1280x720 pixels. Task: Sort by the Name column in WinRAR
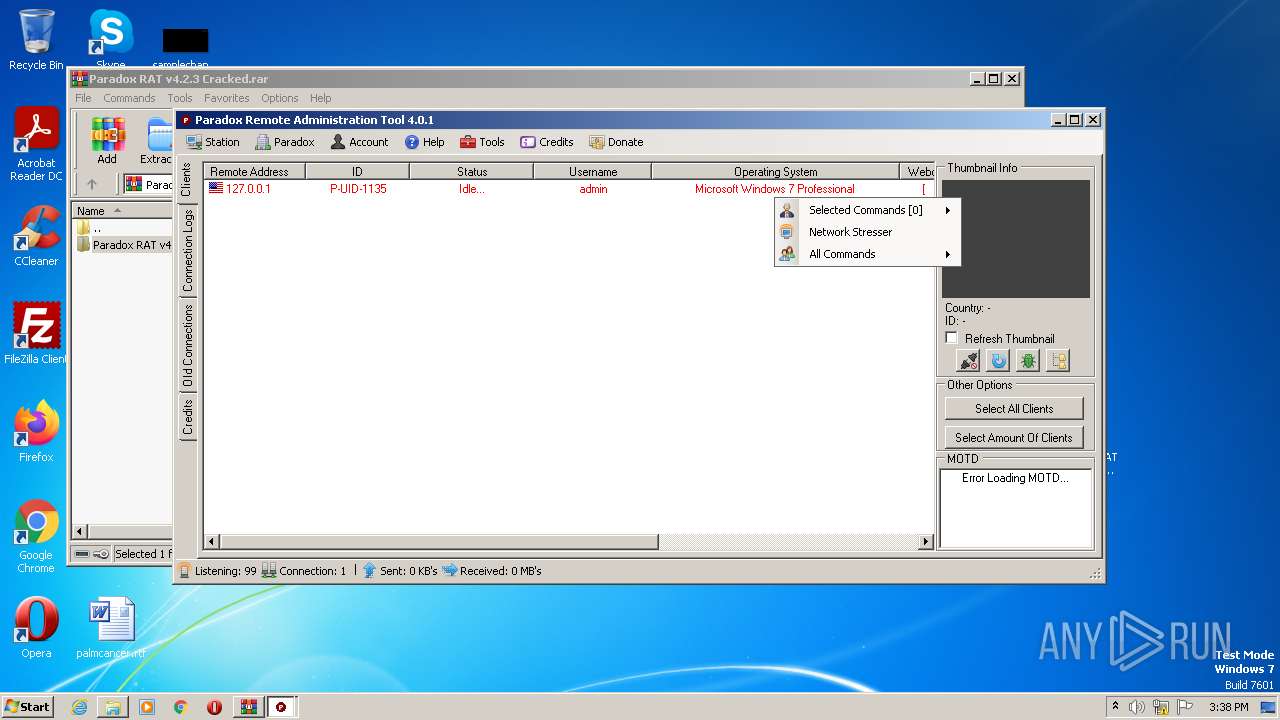pos(122,211)
